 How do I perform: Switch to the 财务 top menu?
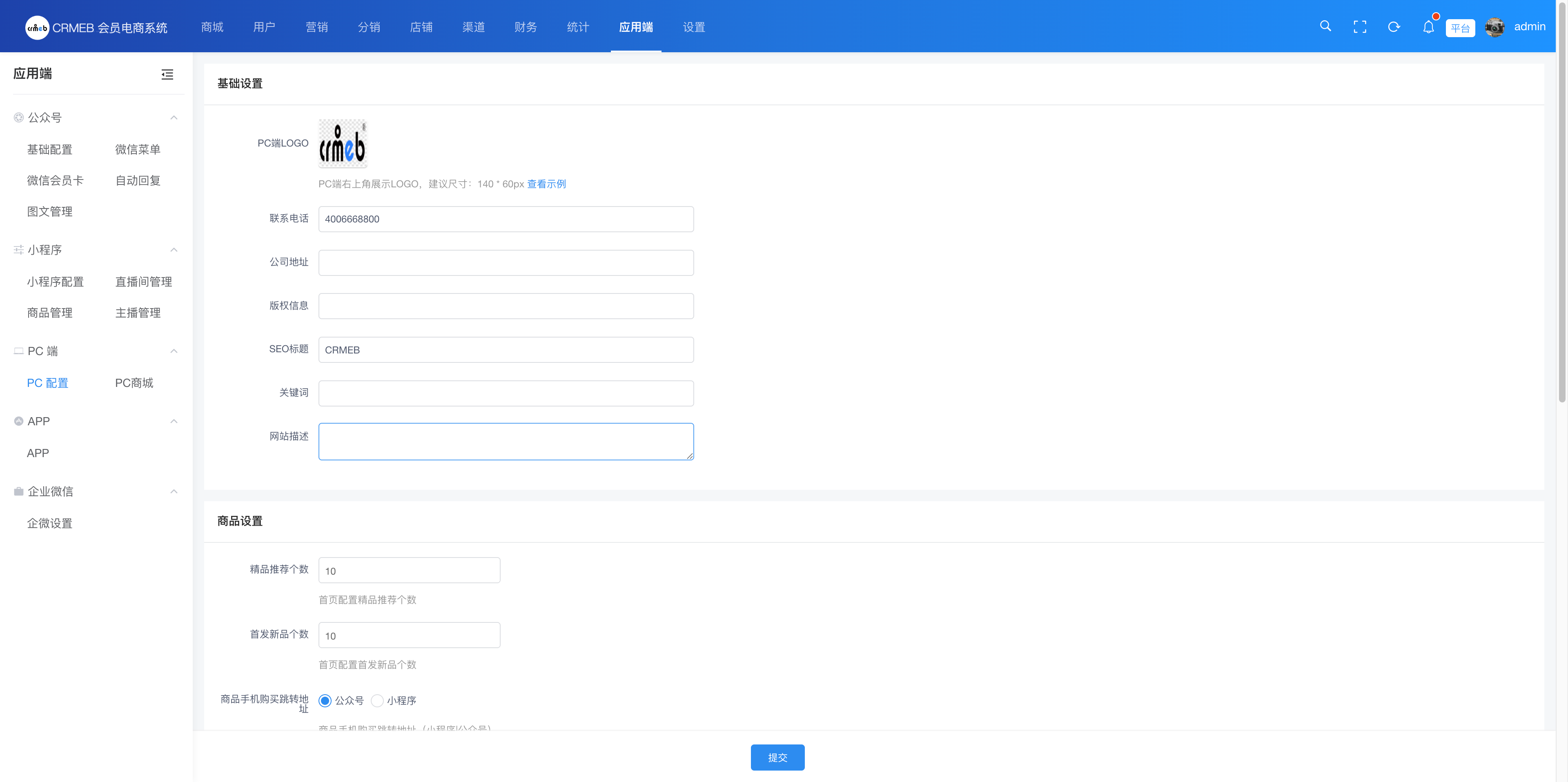click(525, 27)
